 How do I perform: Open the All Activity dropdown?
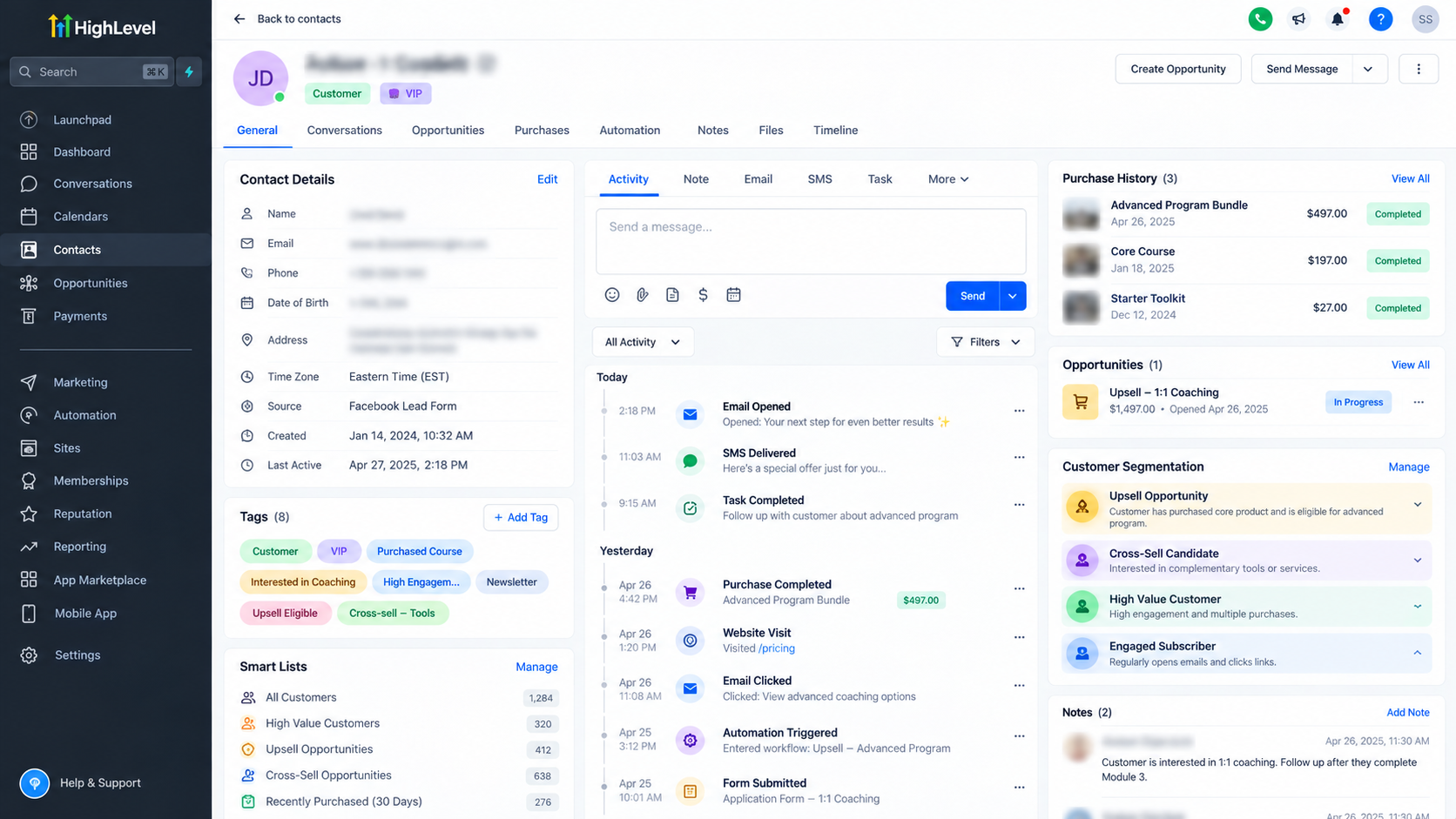[x=643, y=342]
